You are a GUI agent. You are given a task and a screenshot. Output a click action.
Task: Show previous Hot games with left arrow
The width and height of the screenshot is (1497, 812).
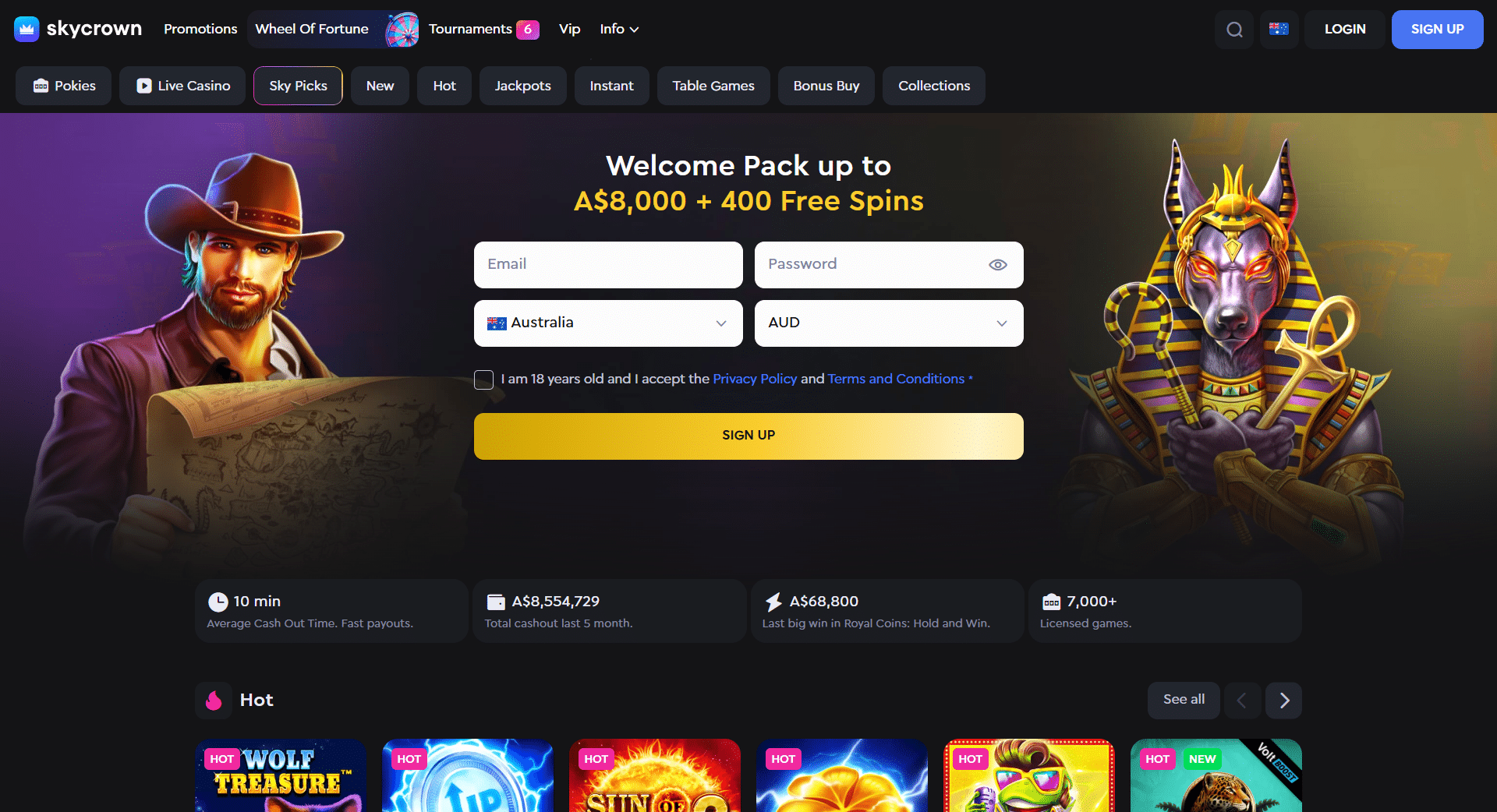(1242, 701)
